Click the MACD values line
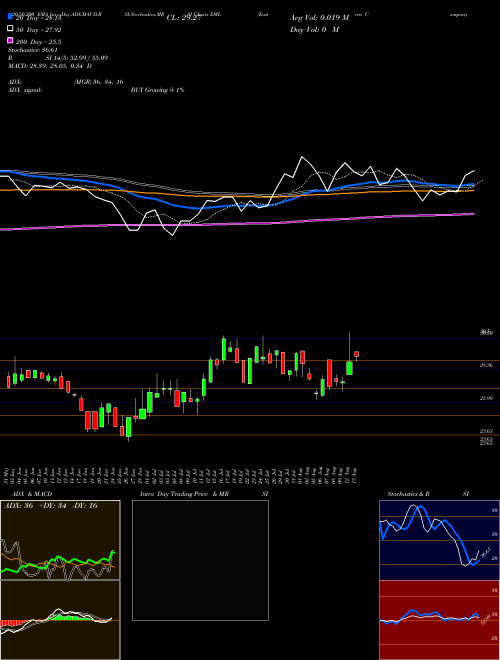The height and width of the screenshot is (660, 500). coord(50,66)
